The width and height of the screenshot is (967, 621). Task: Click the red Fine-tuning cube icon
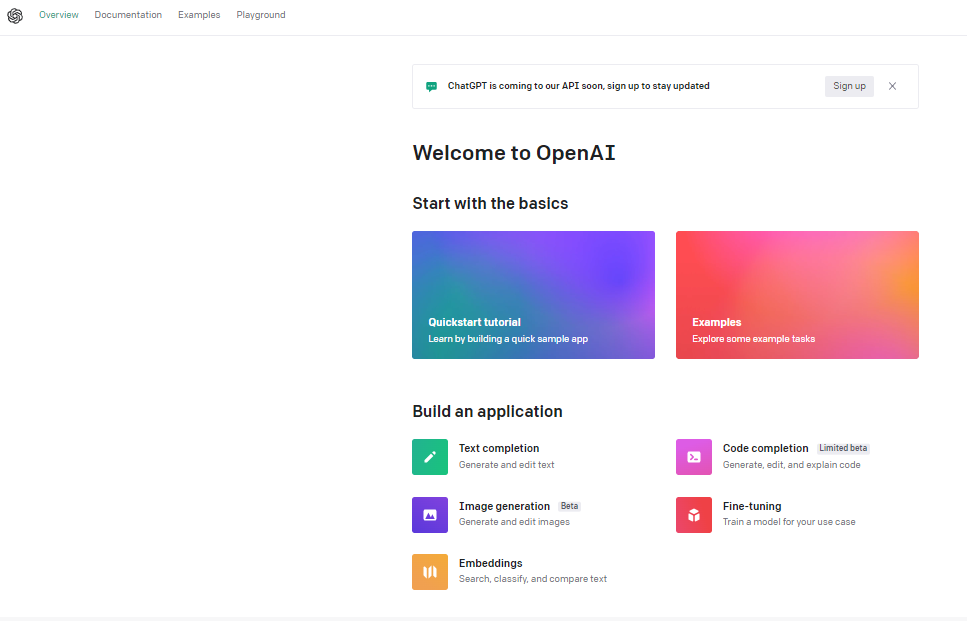(694, 515)
